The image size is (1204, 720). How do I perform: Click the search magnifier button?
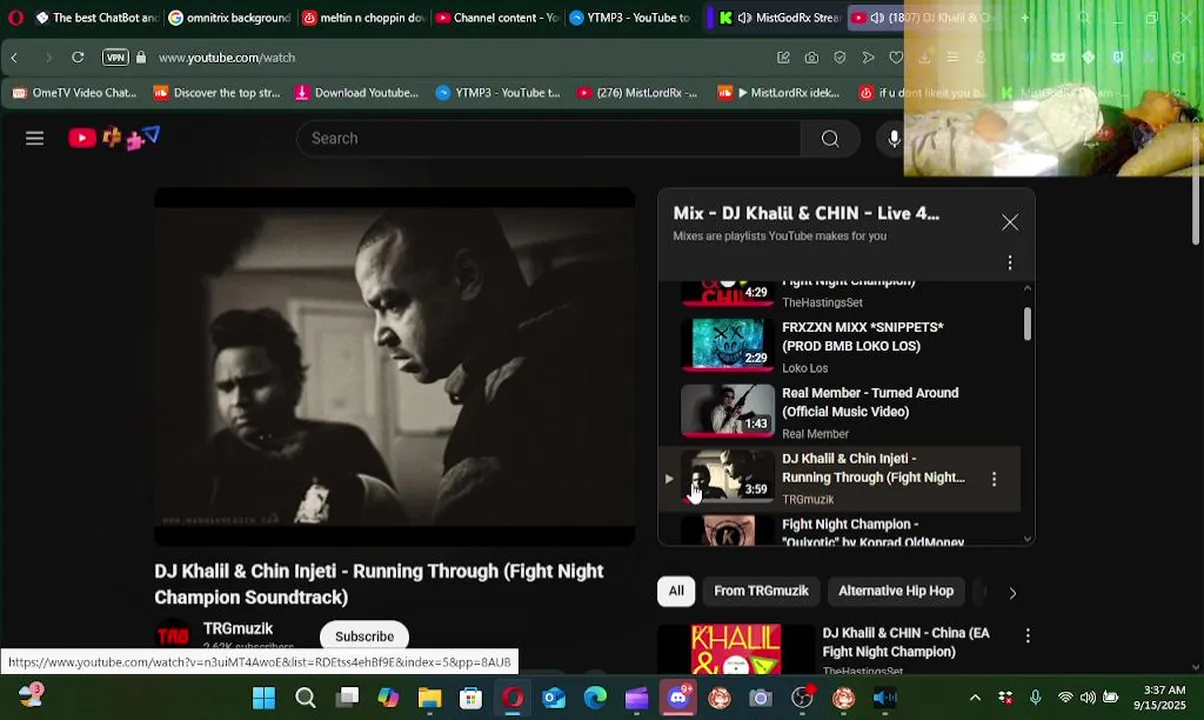(x=830, y=138)
